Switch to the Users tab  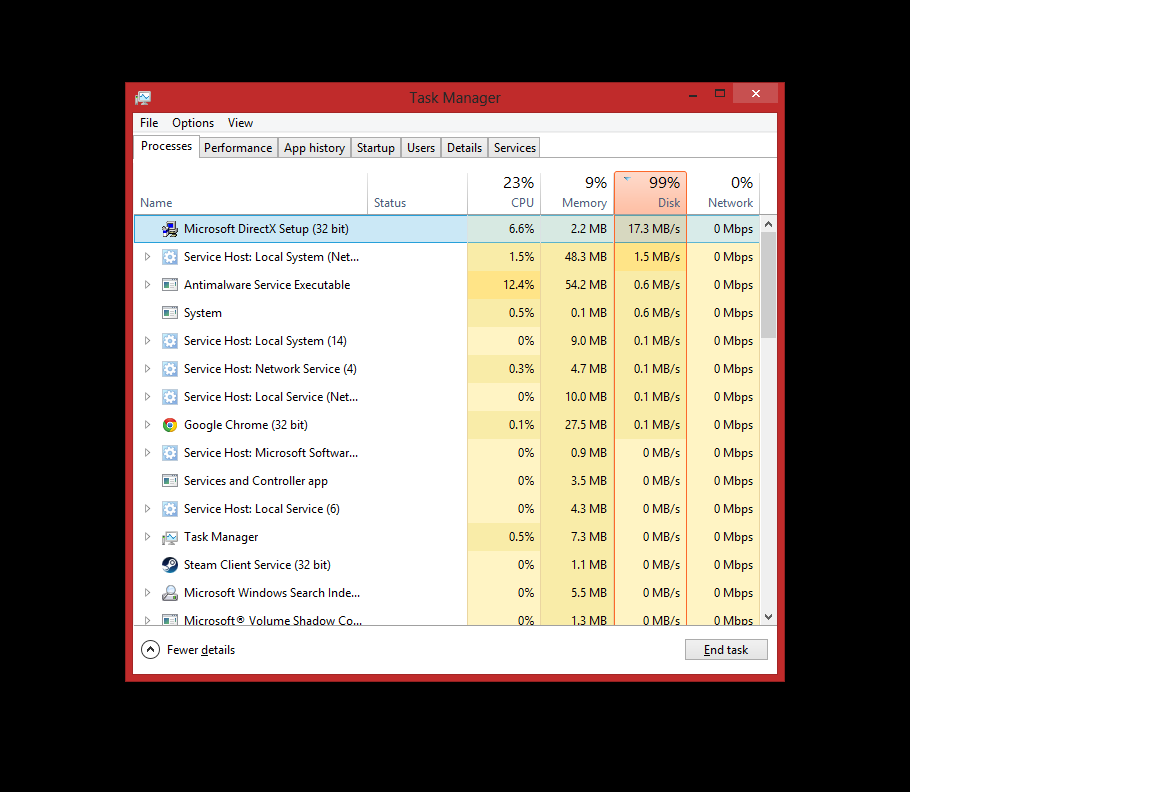[421, 148]
